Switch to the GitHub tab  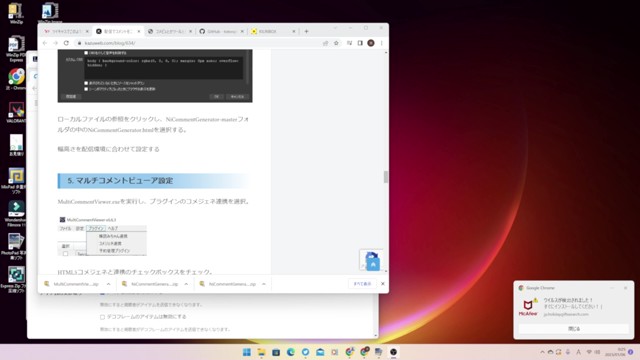point(221,31)
